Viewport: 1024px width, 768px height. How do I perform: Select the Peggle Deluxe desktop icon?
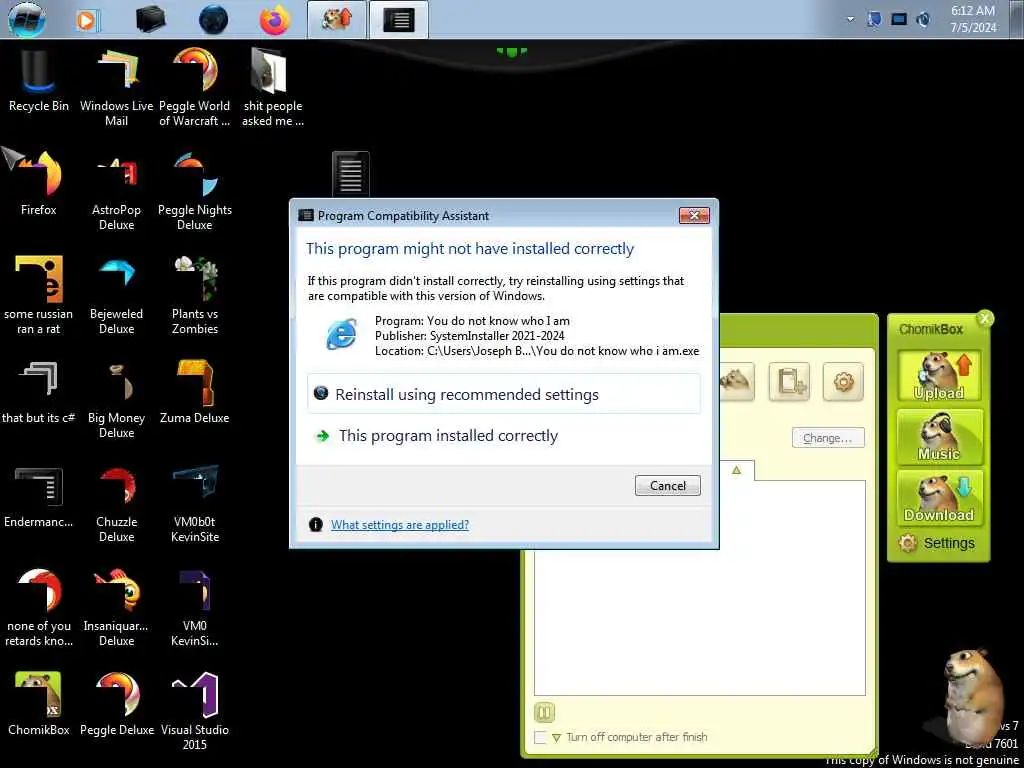116,704
